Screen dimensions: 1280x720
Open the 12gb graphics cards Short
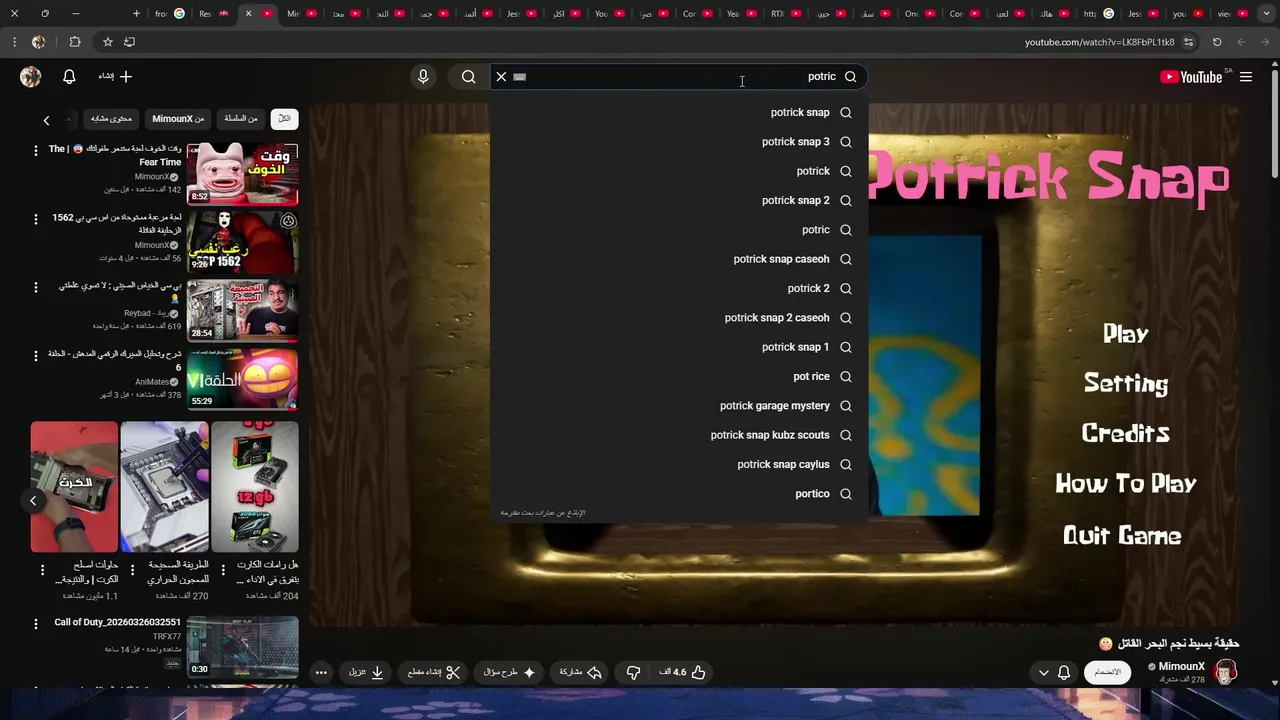[254, 487]
